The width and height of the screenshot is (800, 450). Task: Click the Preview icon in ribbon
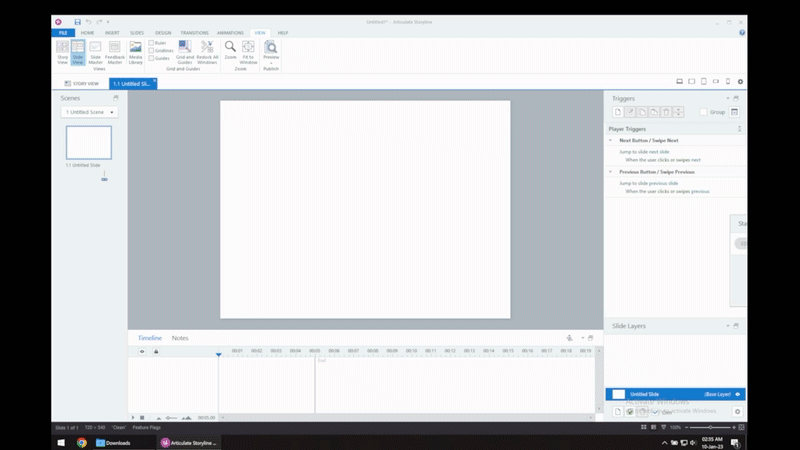[270, 51]
